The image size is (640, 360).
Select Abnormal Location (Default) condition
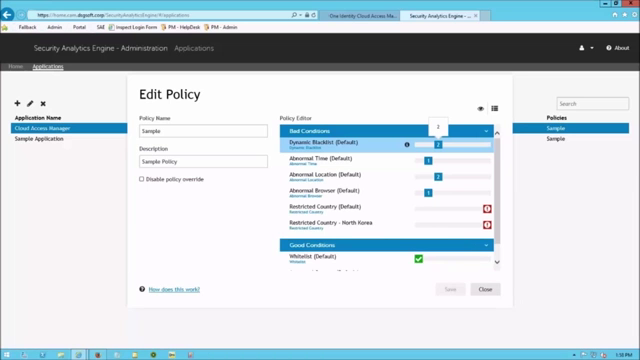click(x=325, y=175)
